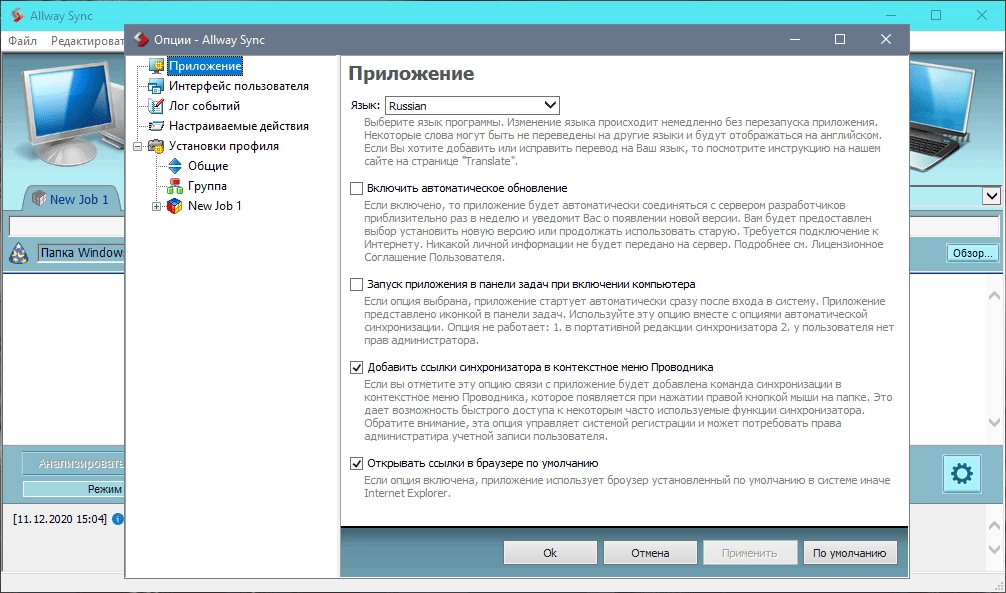The height and width of the screenshot is (593, 1006).
Task: Close the Опции dialog window
Action: coord(886,39)
